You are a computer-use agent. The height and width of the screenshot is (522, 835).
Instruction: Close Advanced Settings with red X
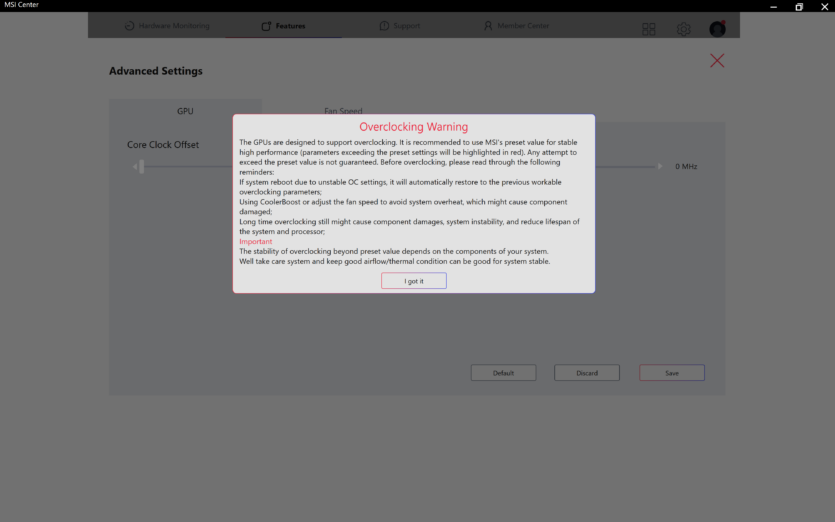717,61
